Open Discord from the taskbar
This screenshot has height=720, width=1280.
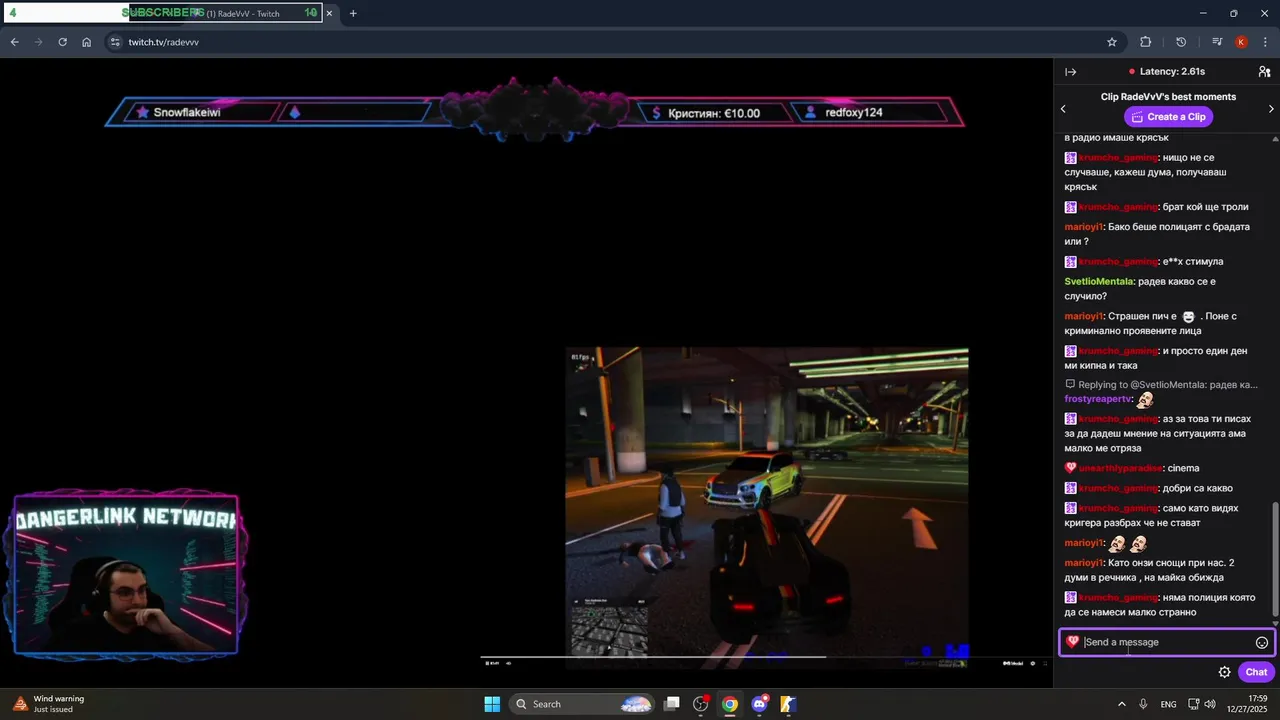(759, 704)
